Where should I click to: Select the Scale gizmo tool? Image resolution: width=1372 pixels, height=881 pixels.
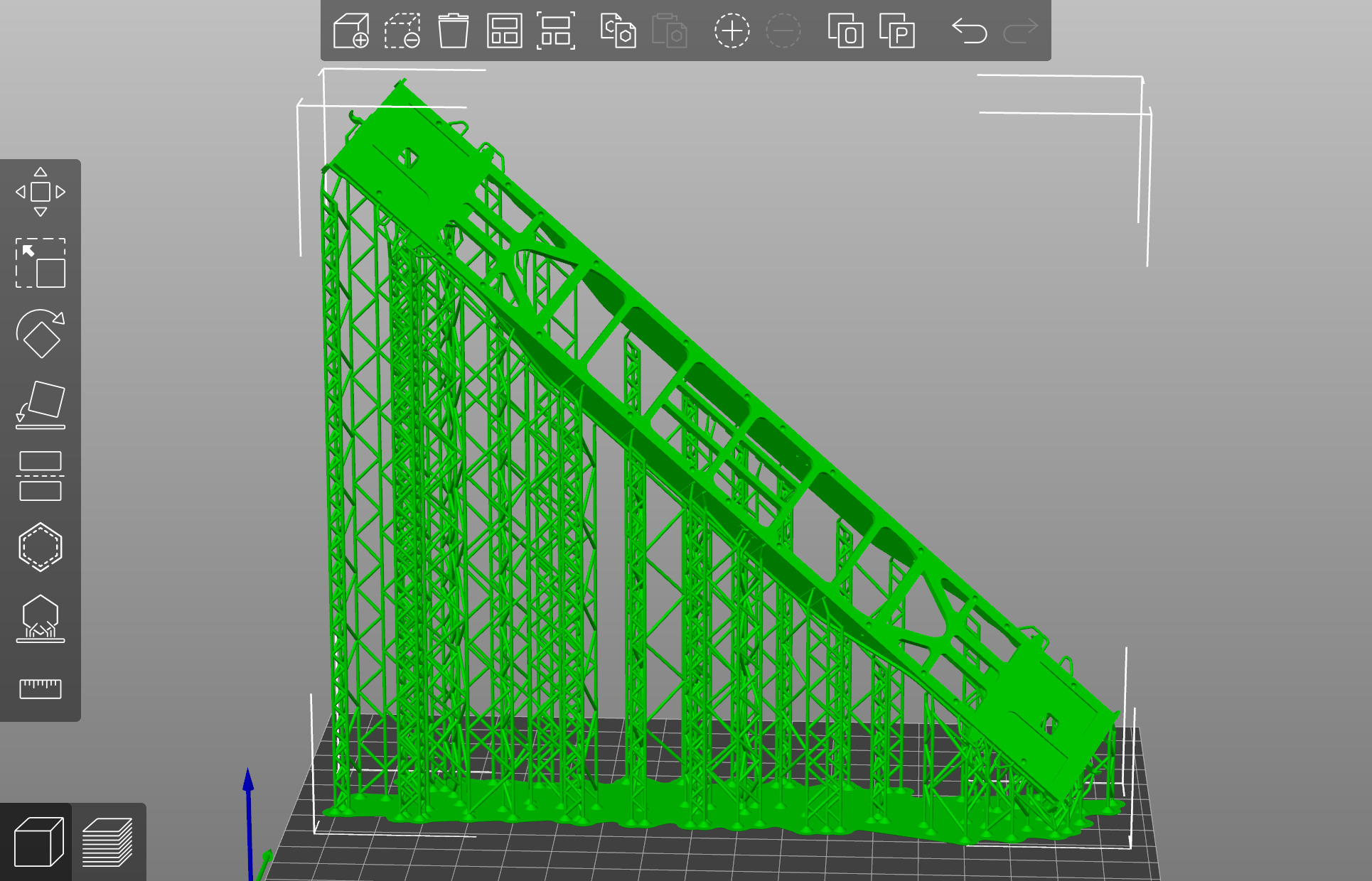41,263
